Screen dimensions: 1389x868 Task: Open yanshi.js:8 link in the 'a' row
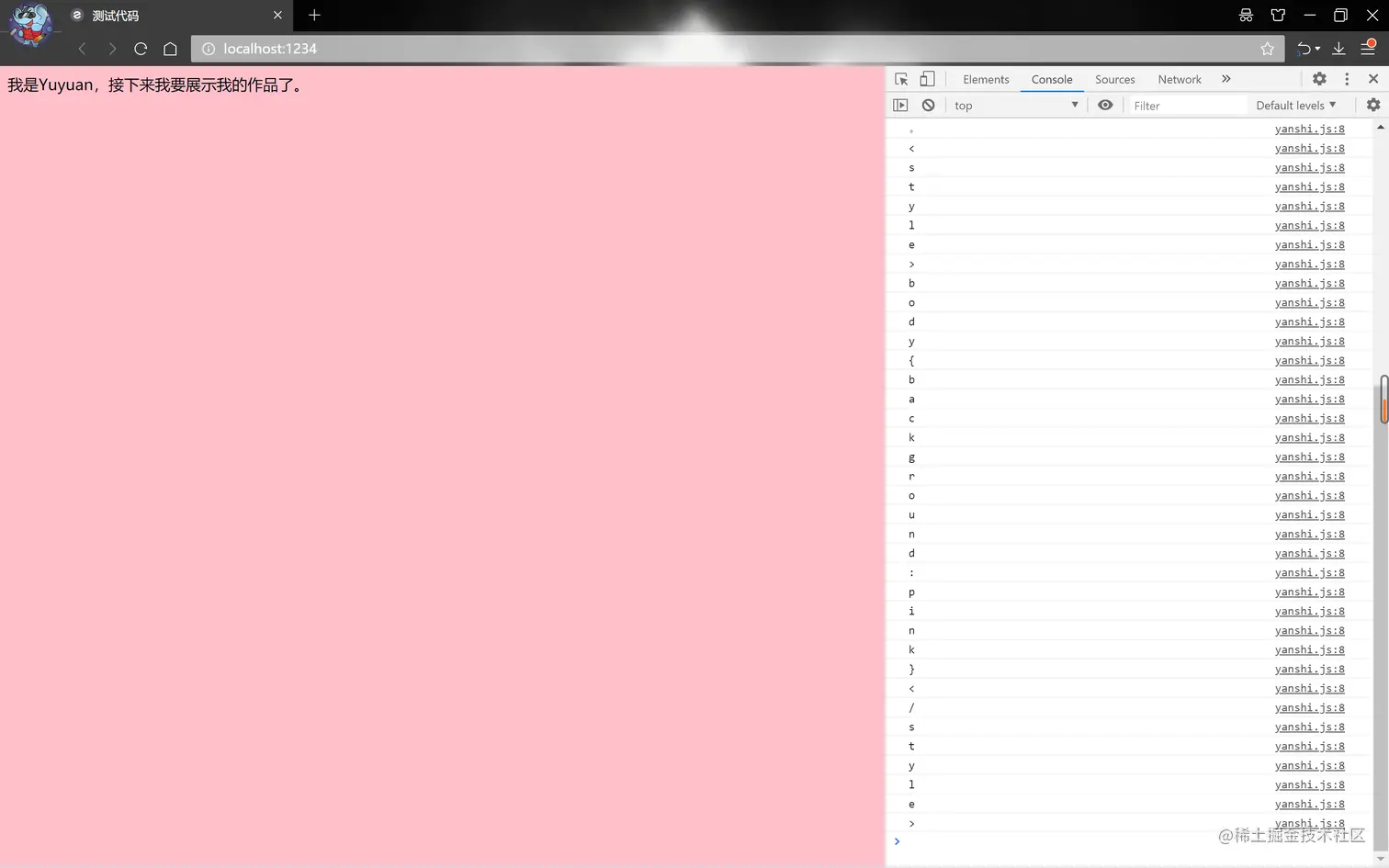[x=1309, y=399]
